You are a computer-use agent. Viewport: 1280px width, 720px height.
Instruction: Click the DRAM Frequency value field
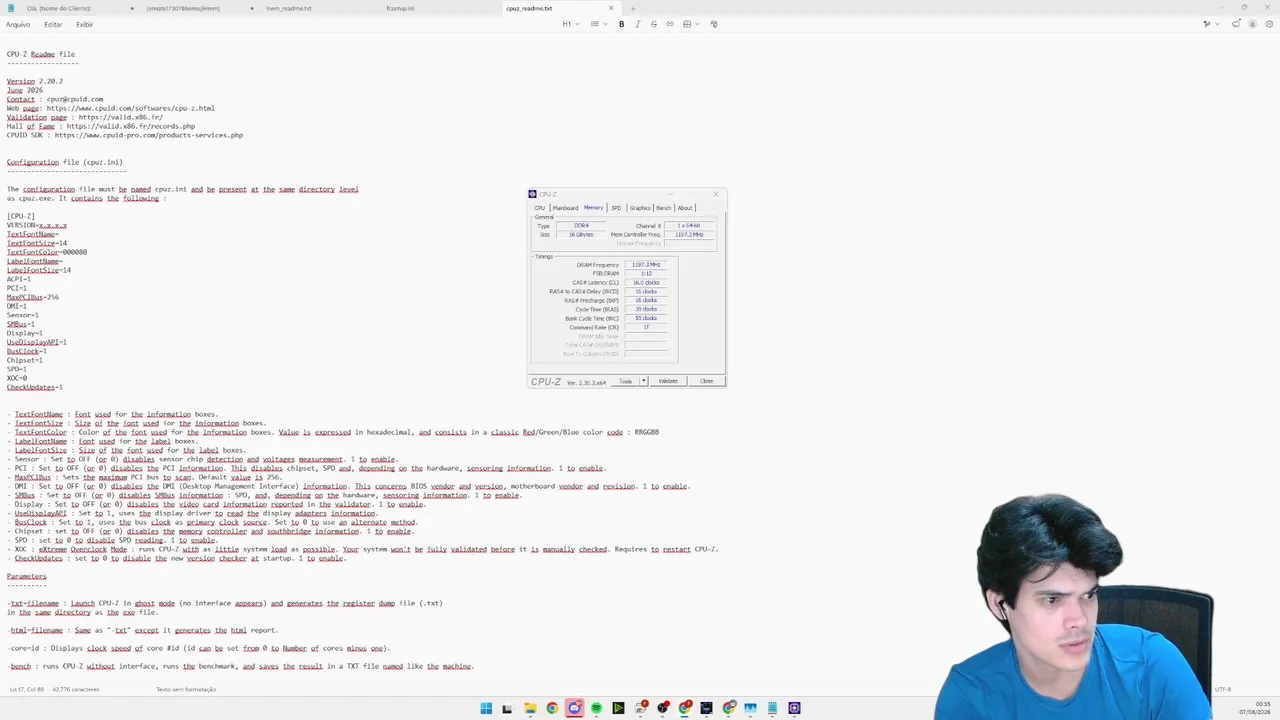tap(646, 265)
